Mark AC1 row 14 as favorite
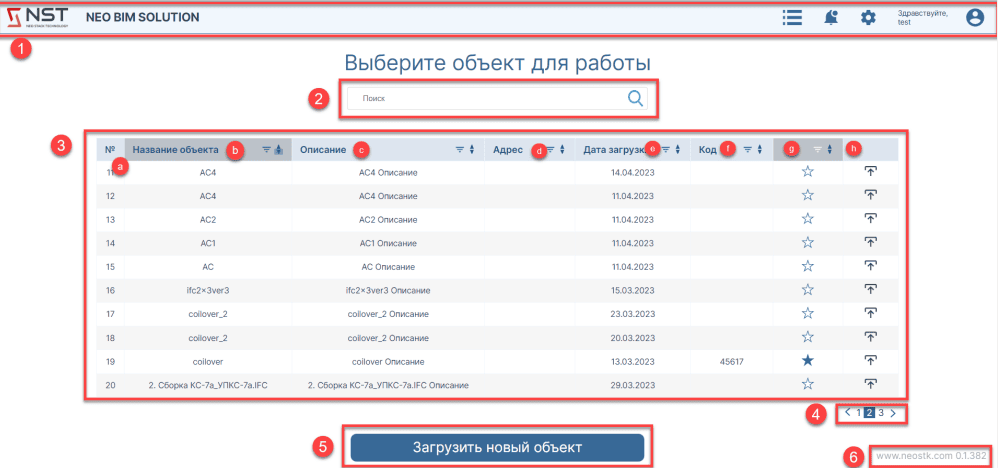The height and width of the screenshot is (468, 998). pyautogui.click(x=807, y=243)
